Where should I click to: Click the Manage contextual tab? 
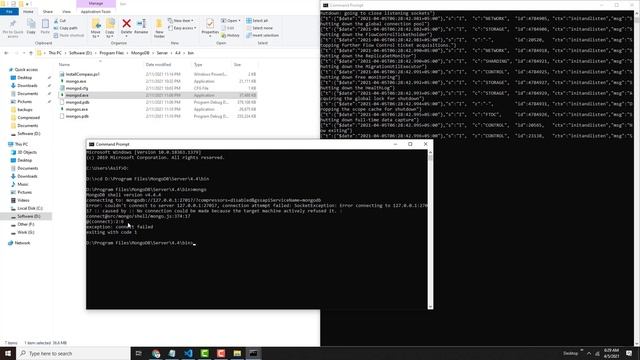[x=96, y=3]
